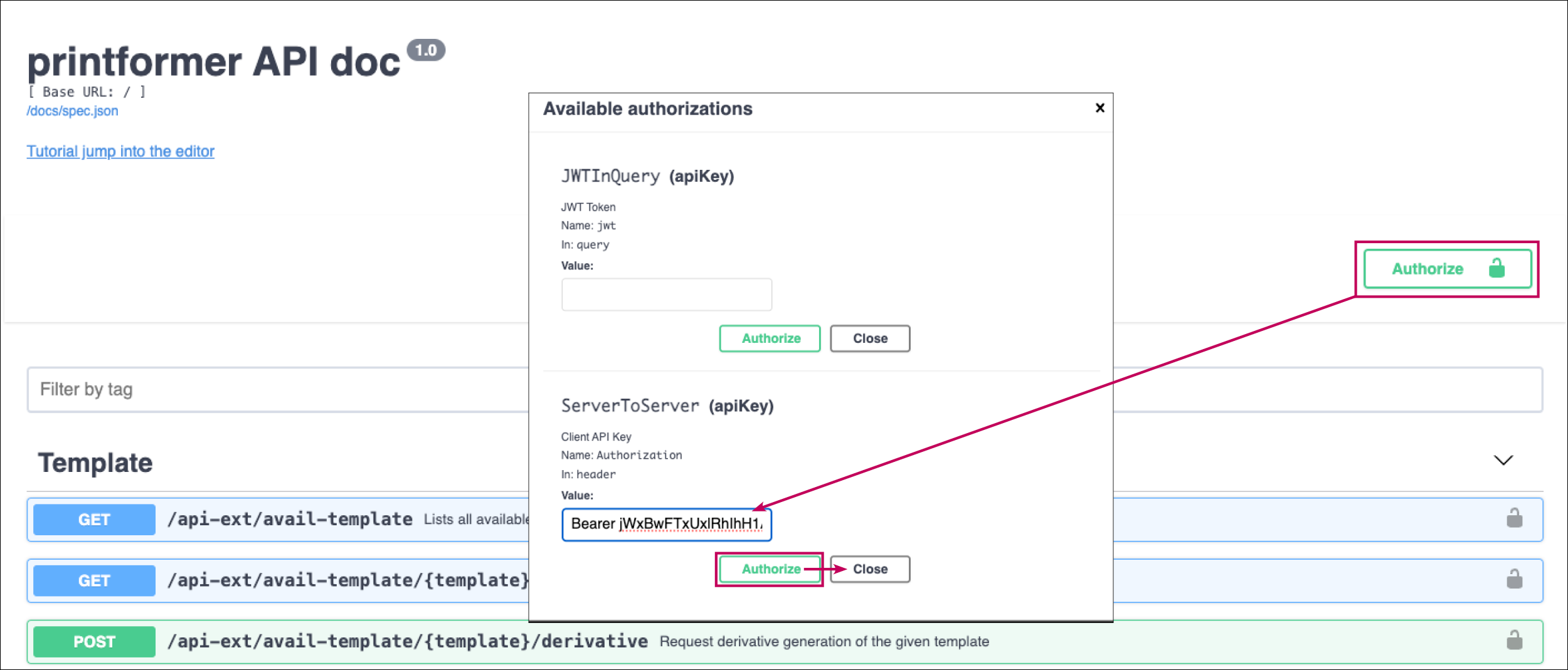Click the green POST method badge

click(94, 642)
